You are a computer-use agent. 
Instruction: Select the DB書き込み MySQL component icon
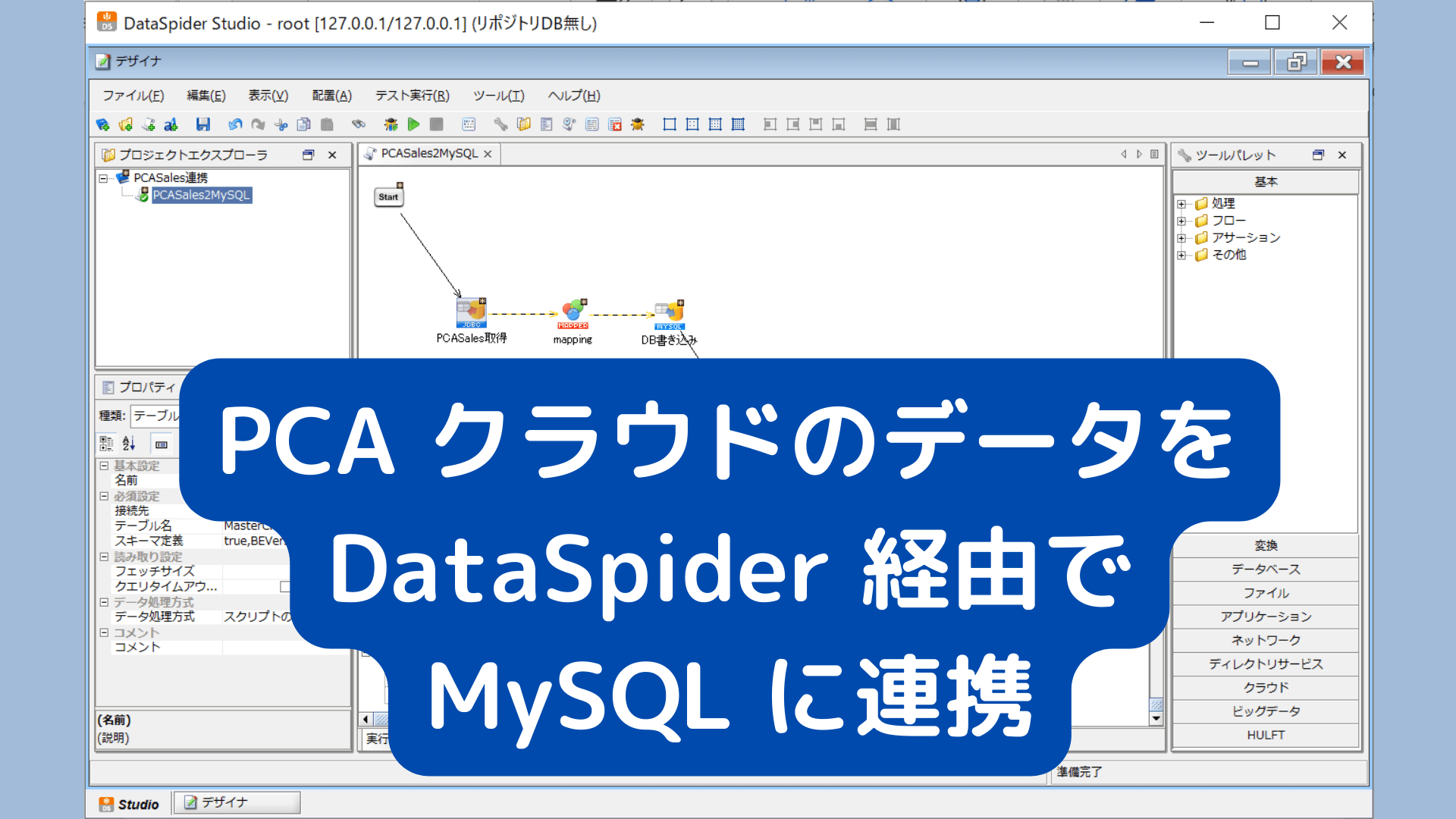pyautogui.click(x=670, y=313)
